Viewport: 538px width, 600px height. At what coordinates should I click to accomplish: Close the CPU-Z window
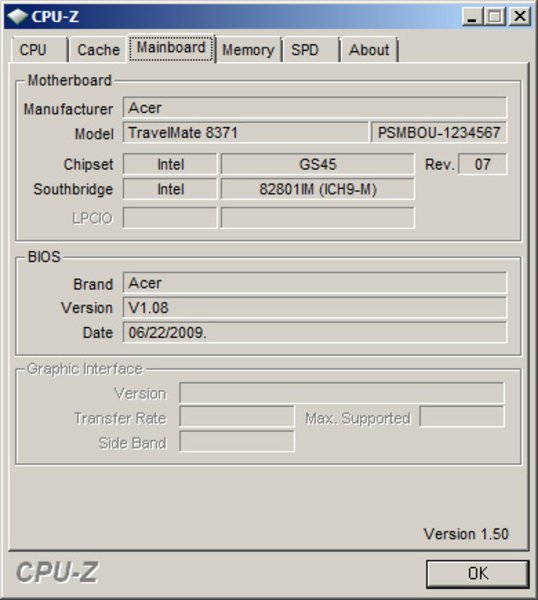[x=520, y=16]
